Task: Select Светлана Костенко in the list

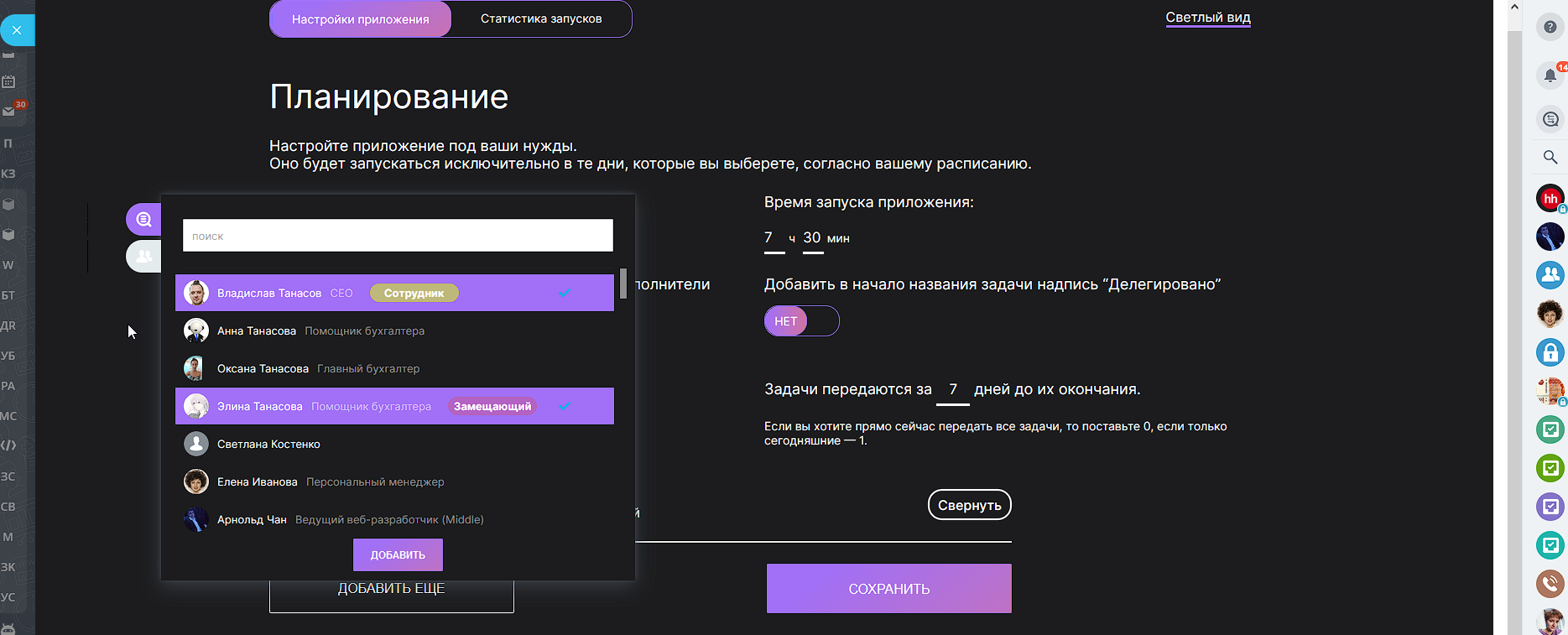Action: coord(394,444)
